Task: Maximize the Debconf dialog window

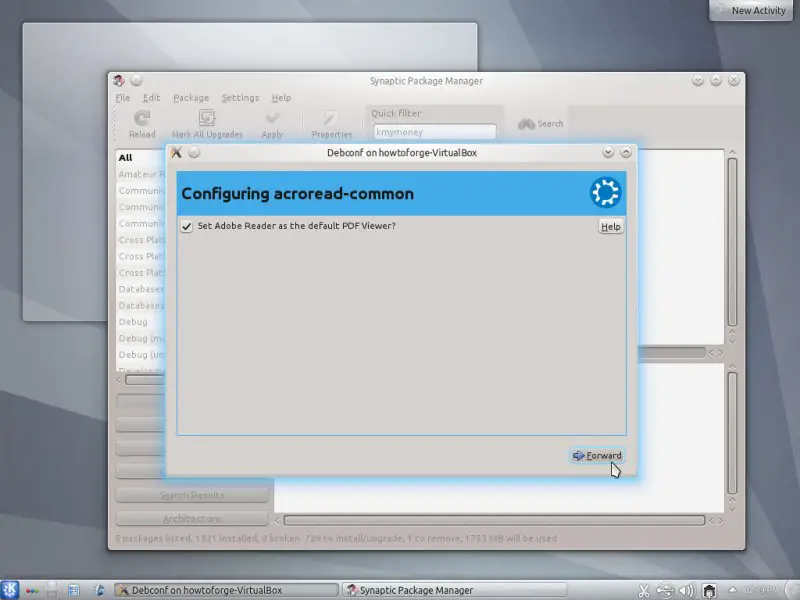Action: click(626, 152)
